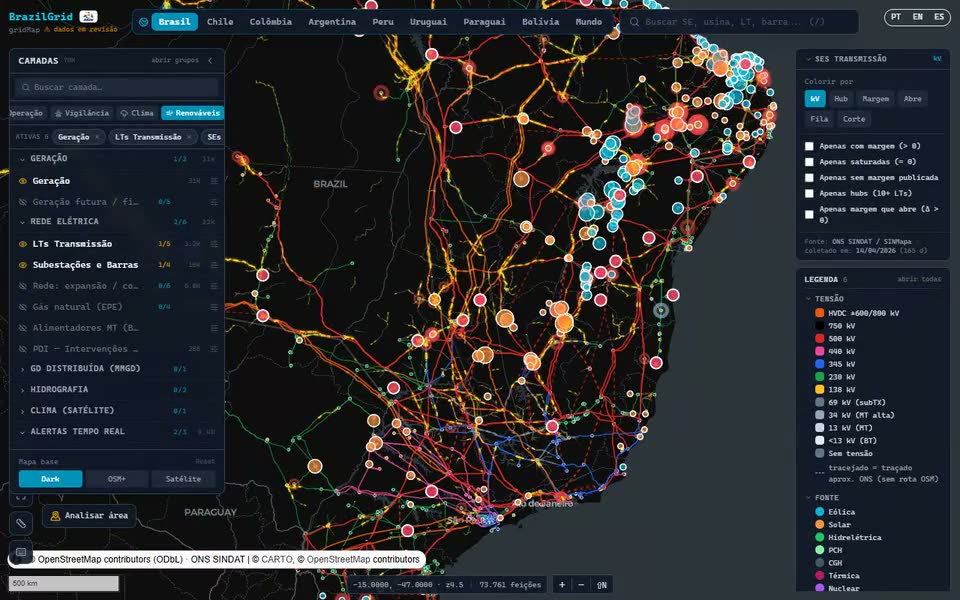Reset north orientation with the N button

[602, 585]
